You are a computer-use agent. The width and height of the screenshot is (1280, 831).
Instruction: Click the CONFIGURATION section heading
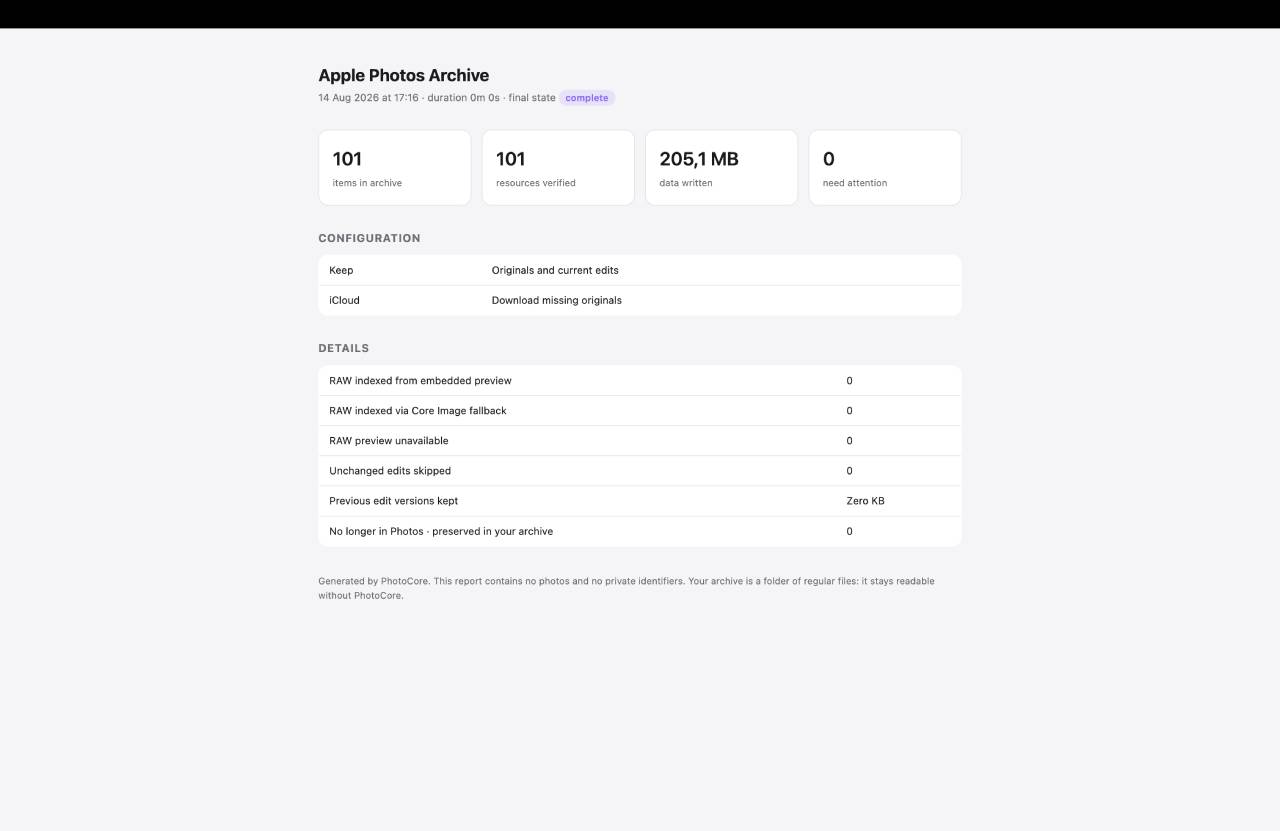(369, 238)
